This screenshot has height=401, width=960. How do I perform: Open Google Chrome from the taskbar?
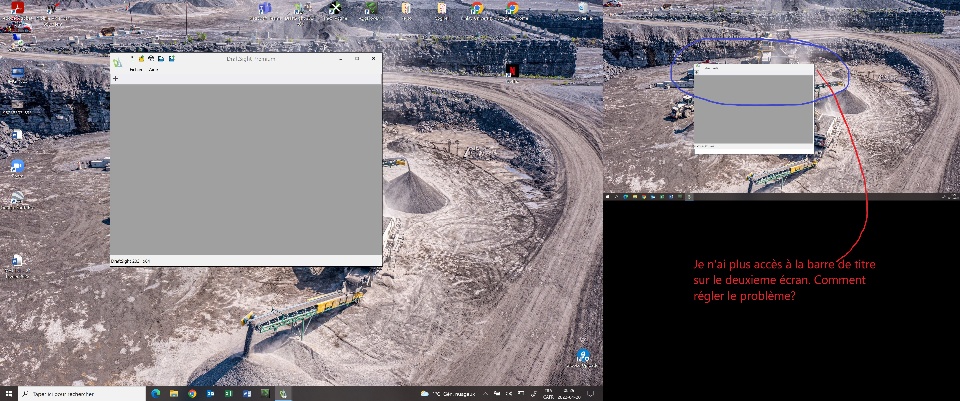(x=192, y=394)
